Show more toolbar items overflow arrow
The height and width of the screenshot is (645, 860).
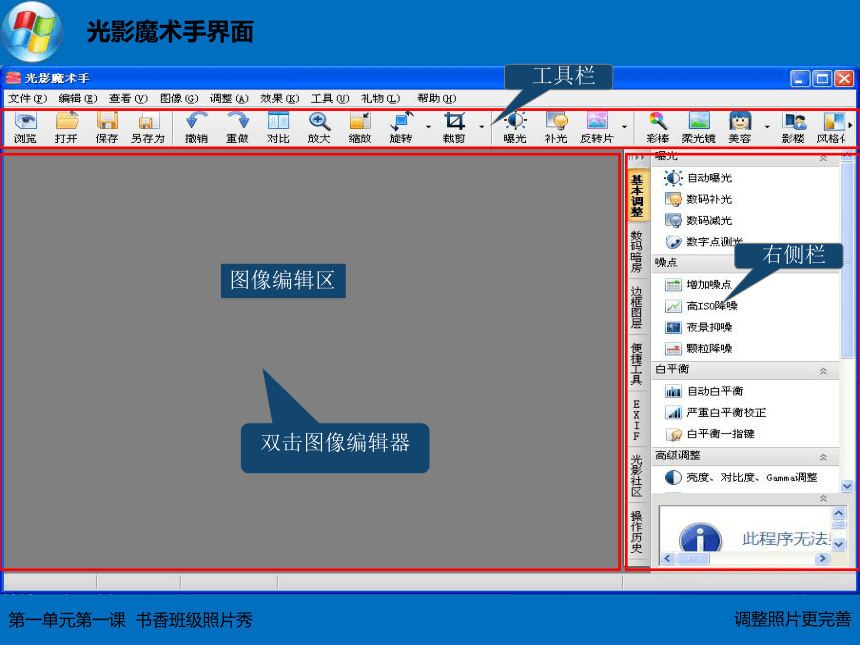851,126
